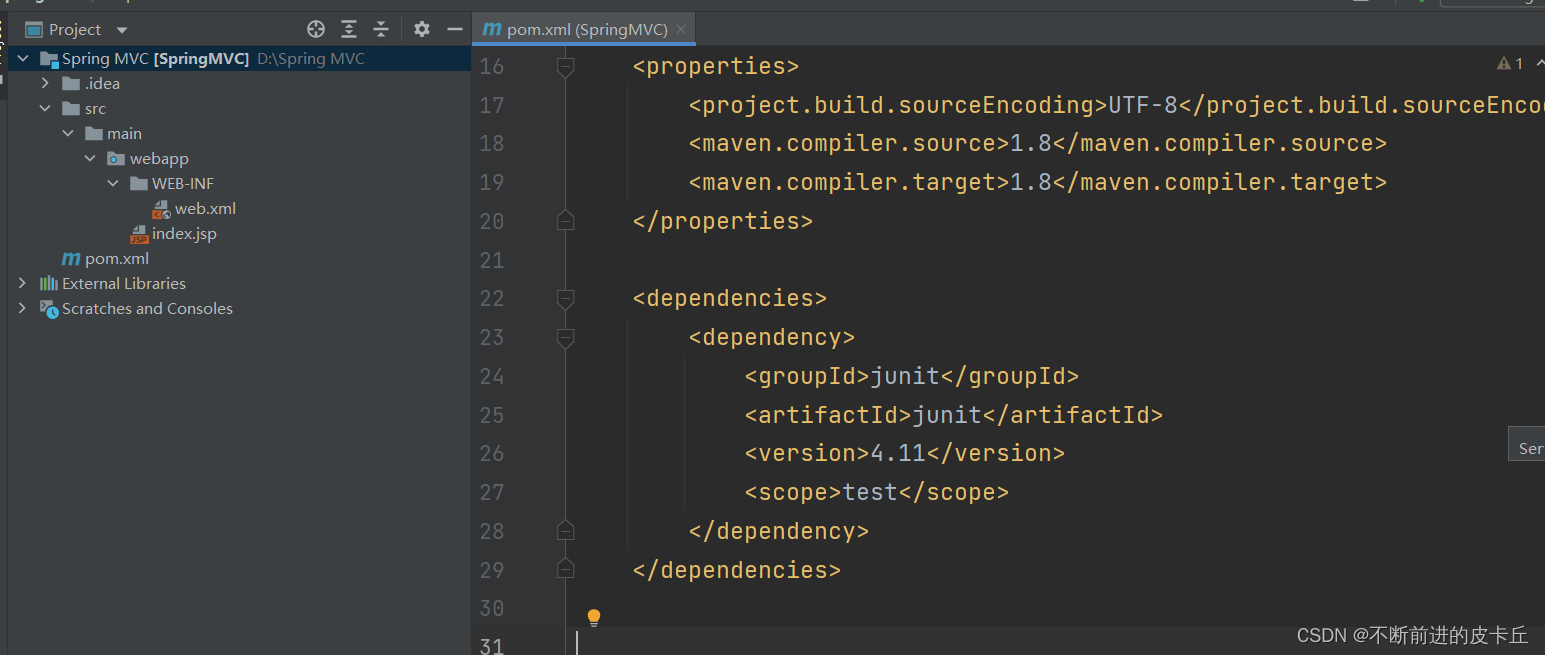The image size is (1545, 655).
Task: Collapse the WEB-INF folder
Action: pos(114,184)
